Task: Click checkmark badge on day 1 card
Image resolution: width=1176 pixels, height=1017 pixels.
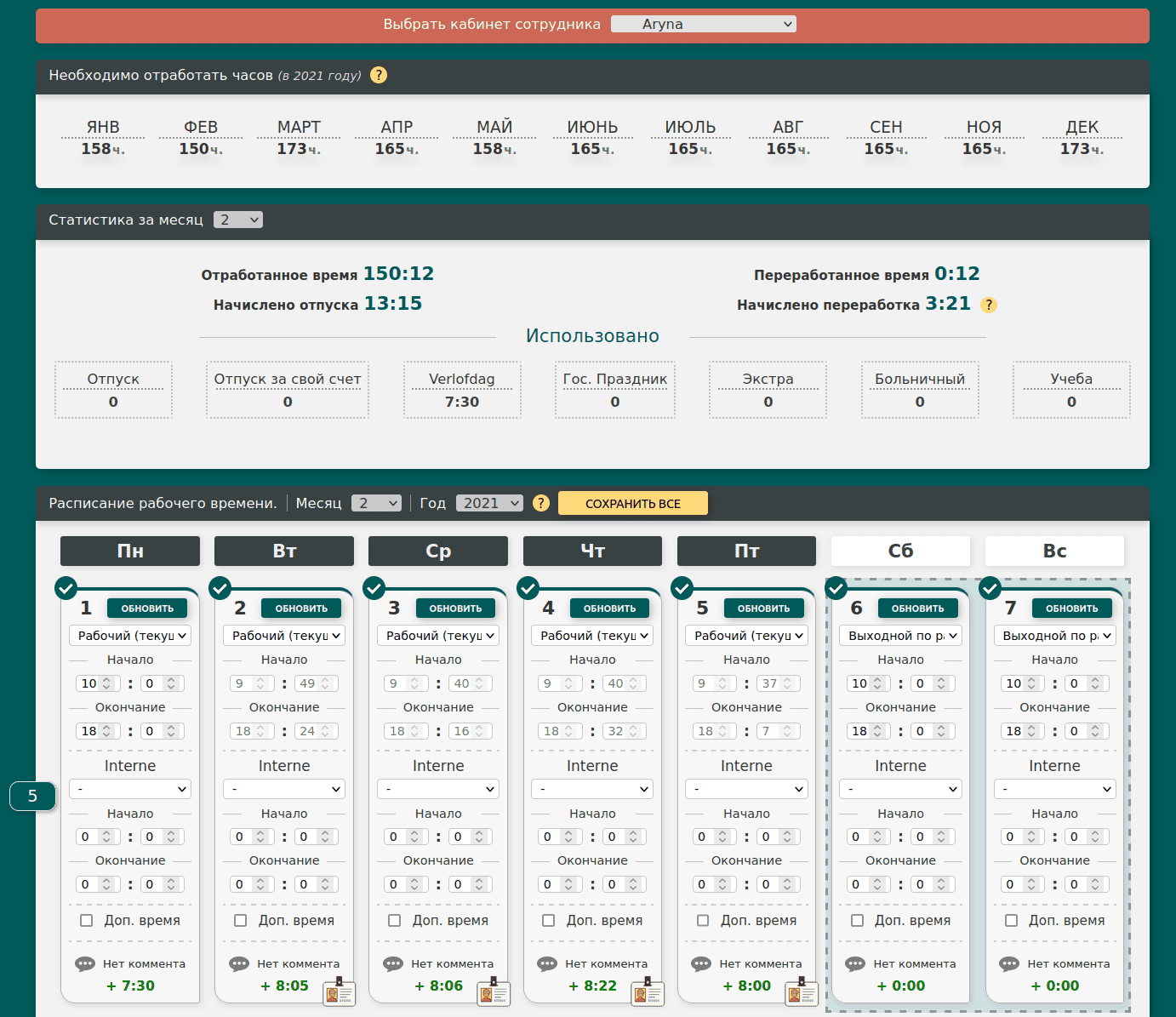Action: pyautogui.click(x=66, y=588)
